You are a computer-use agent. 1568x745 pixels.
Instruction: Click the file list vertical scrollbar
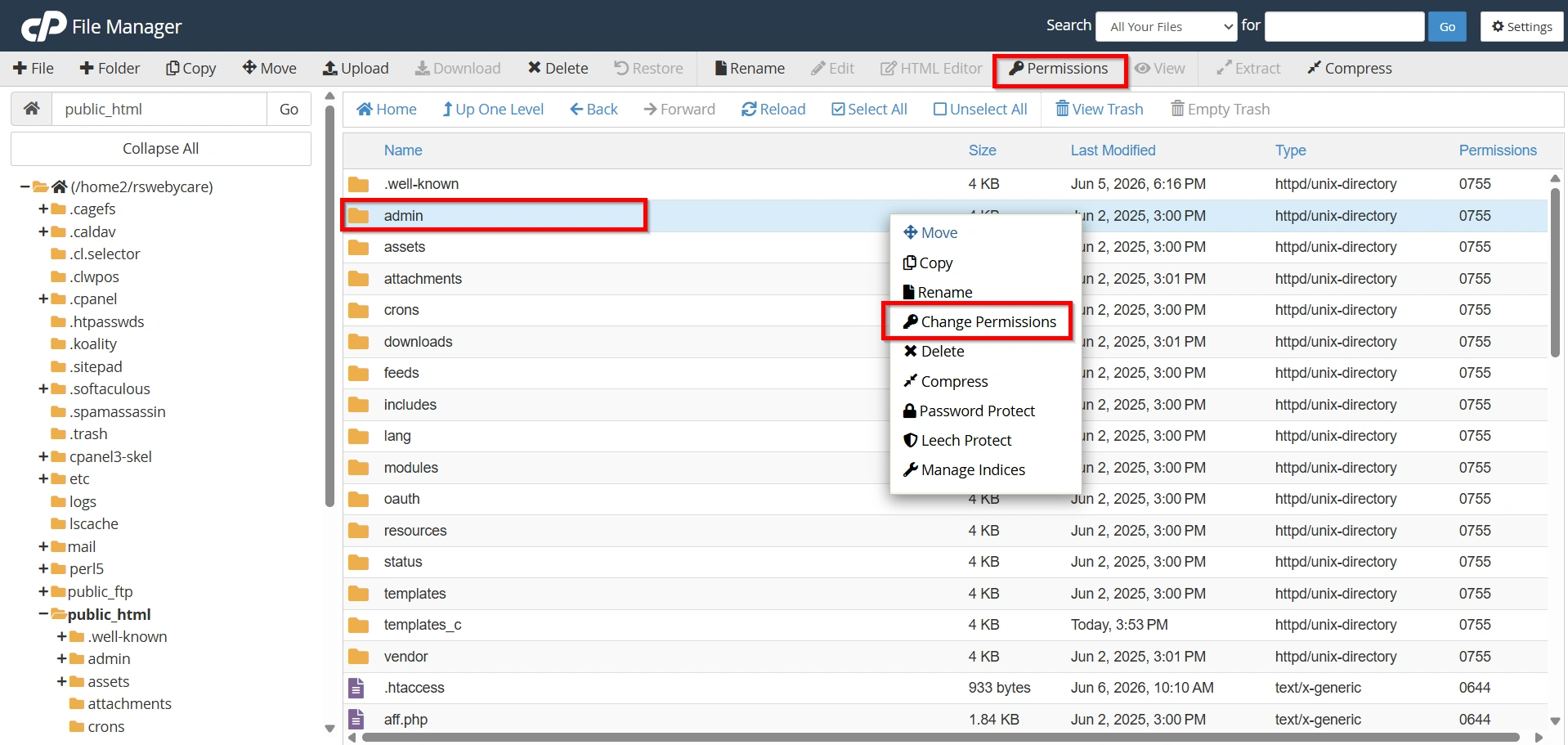click(x=1555, y=272)
